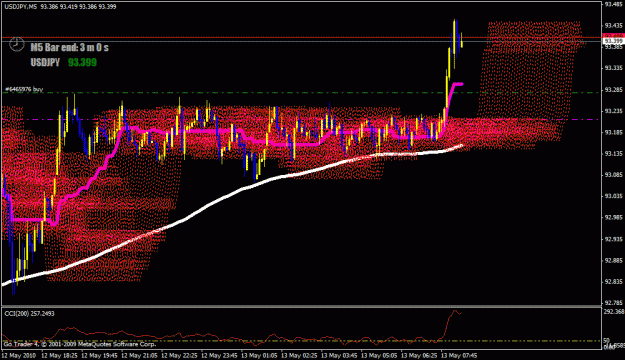The height and width of the screenshot is (360, 625).
Task: Click the 93.035 price axis label
Action: coord(613,196)
